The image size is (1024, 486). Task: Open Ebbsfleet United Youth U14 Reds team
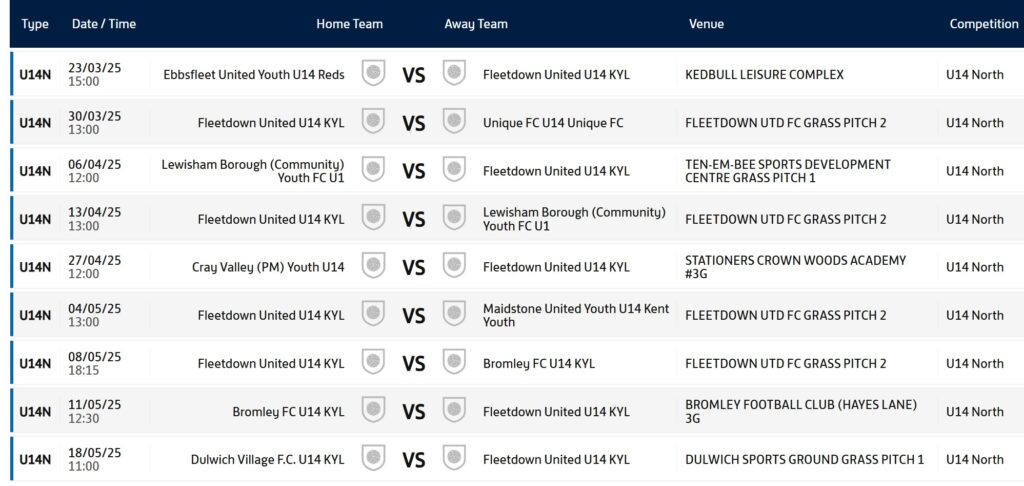(x=254, y=74)
